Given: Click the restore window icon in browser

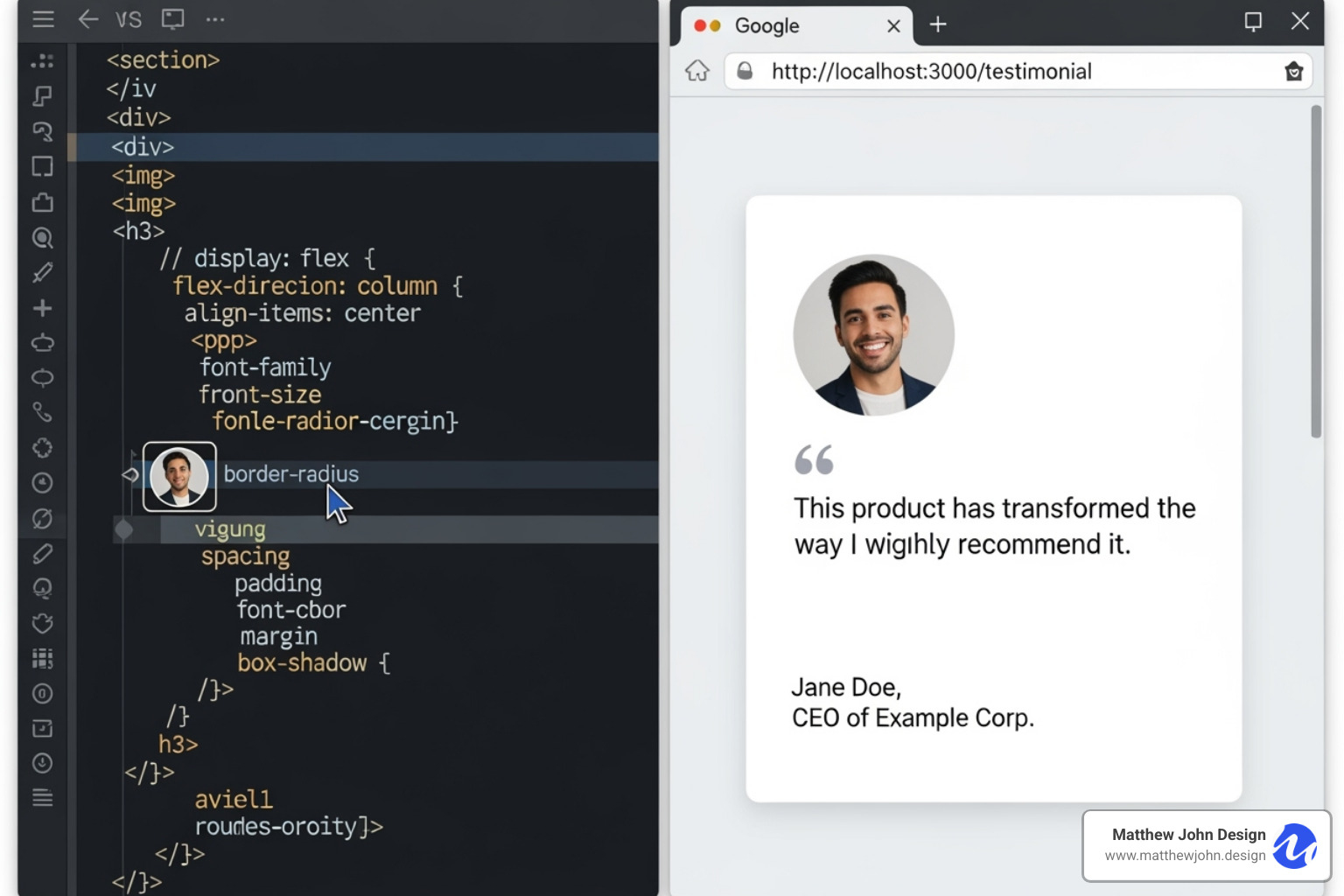Looking at the screenshot, I should (x=1253, y=22).
